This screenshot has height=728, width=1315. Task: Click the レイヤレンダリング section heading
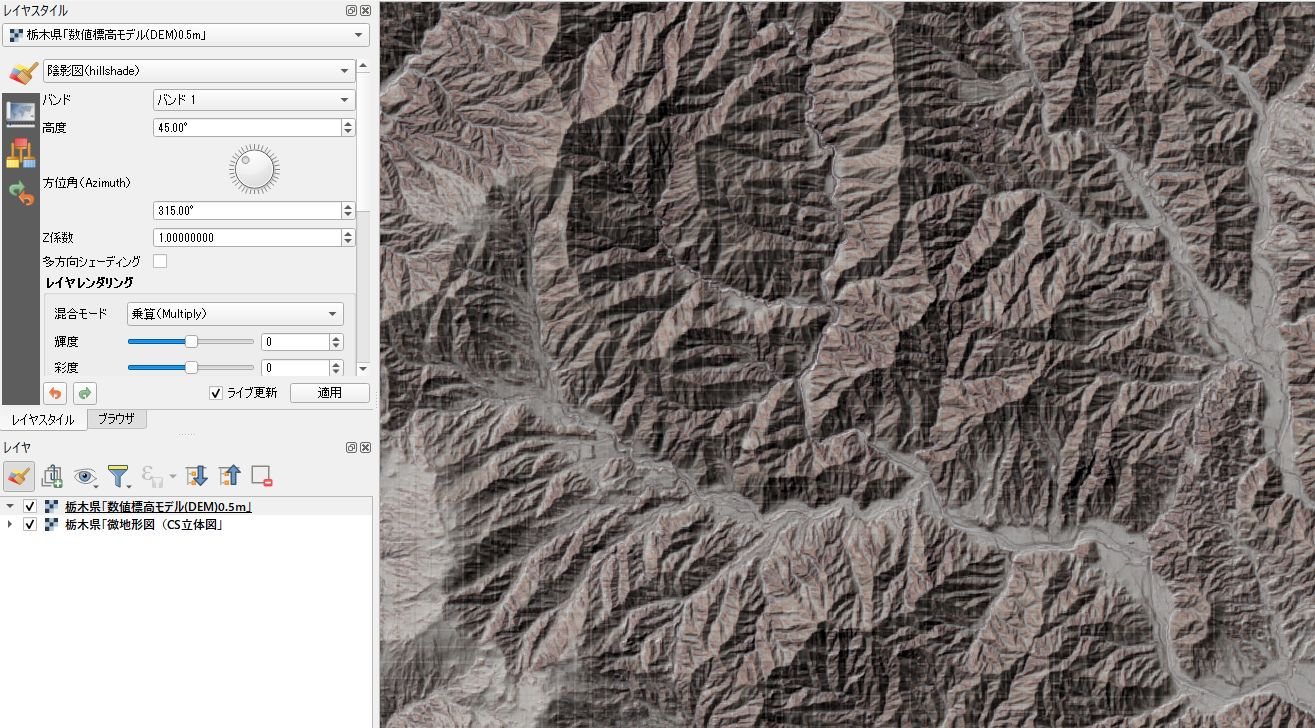pos(89,283)
